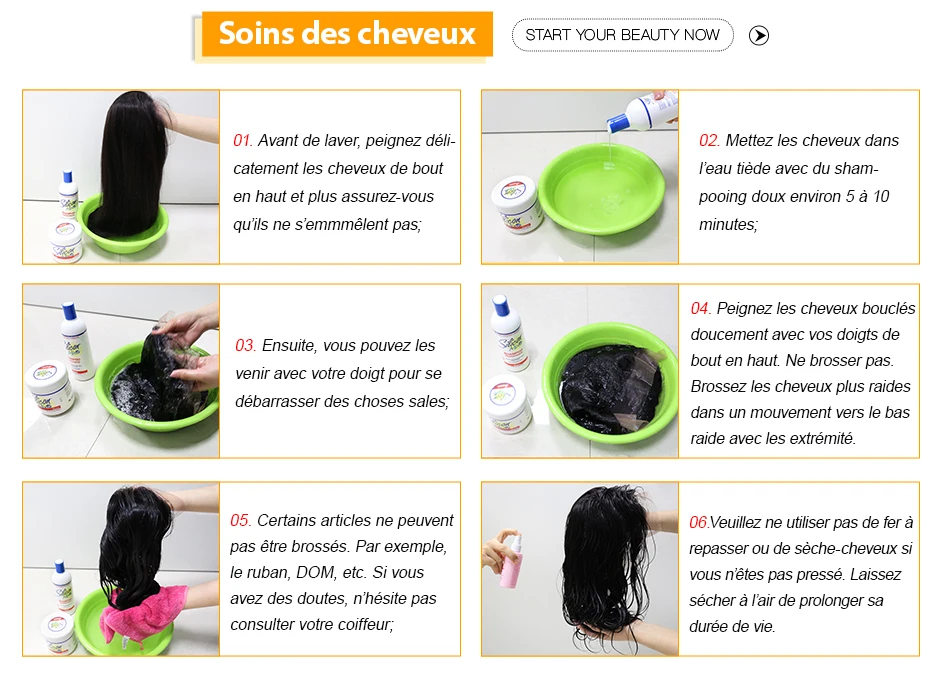This screenshot has height=679, width=950.
Task: Click the red 06. step number
Action: [x=699, y=522]
